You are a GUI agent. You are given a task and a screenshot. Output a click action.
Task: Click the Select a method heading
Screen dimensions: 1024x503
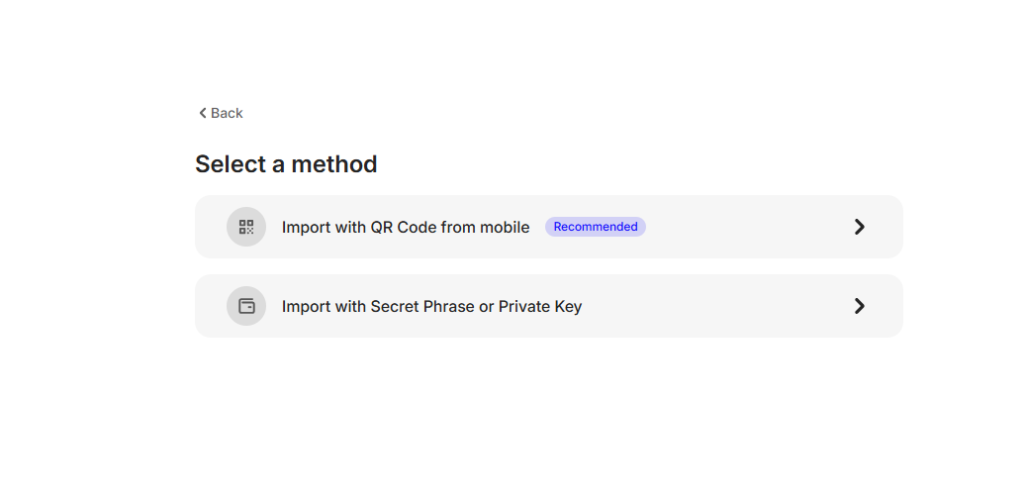click(286, 164)
